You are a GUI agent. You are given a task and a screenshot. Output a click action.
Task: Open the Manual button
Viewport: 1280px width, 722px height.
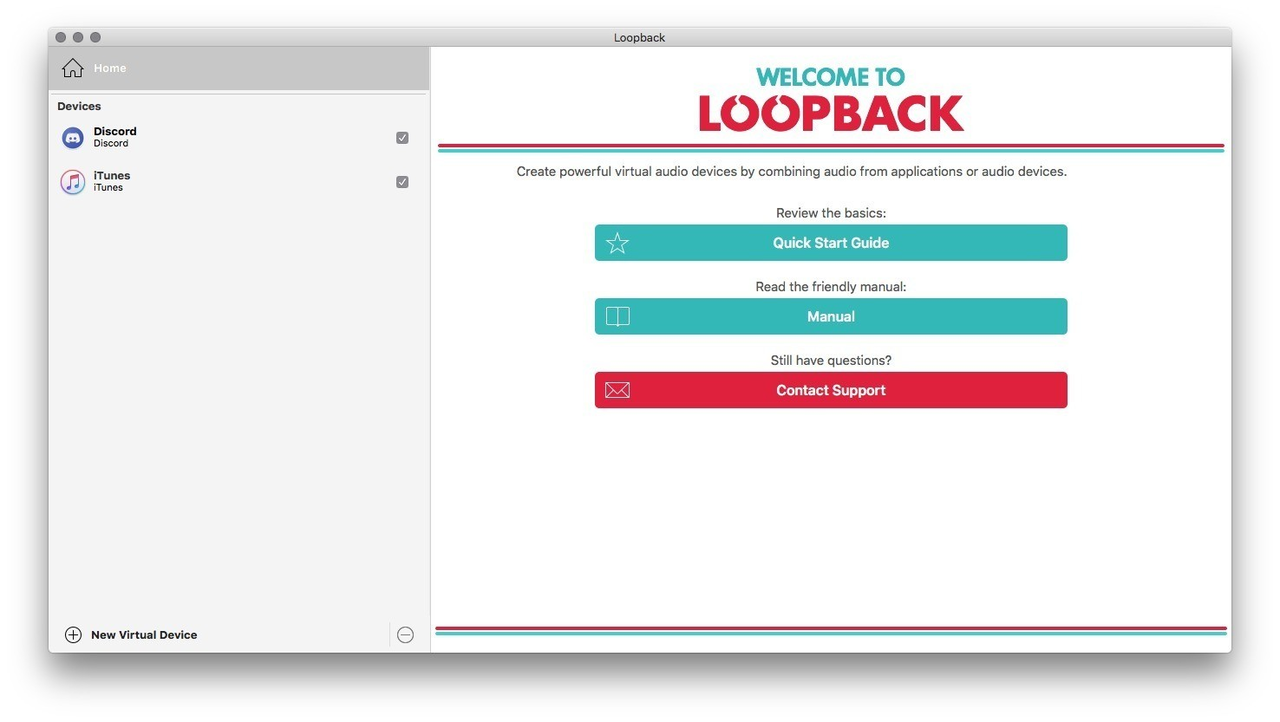pyautogui.click(x=831, y=316)
